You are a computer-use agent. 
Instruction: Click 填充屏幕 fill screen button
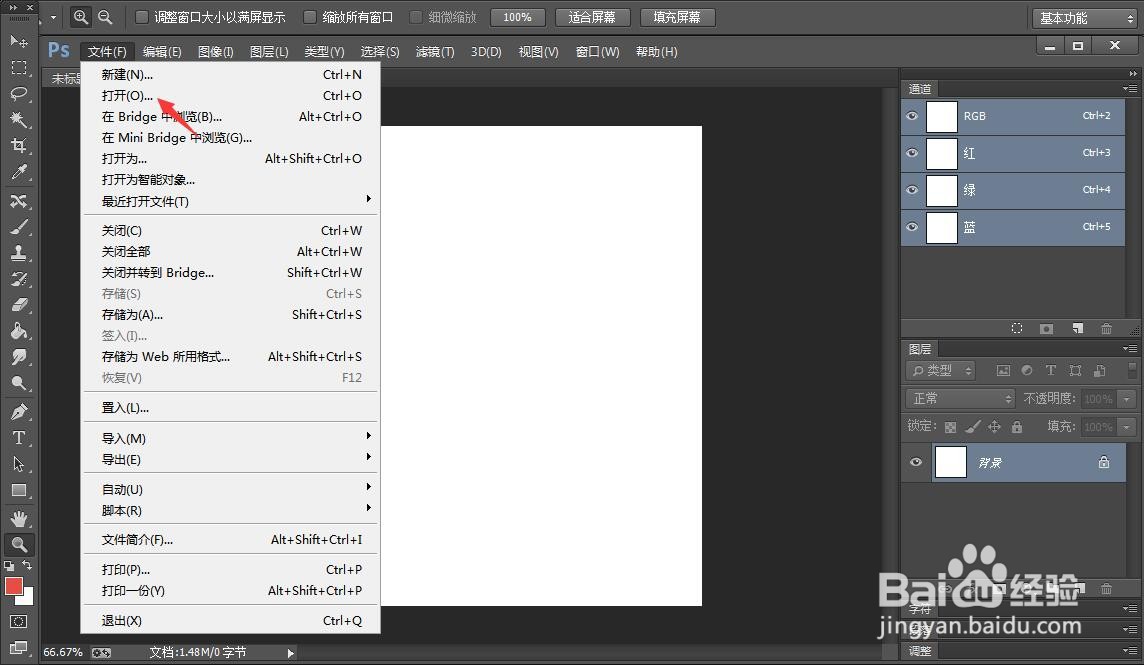[x=677, y=17]
